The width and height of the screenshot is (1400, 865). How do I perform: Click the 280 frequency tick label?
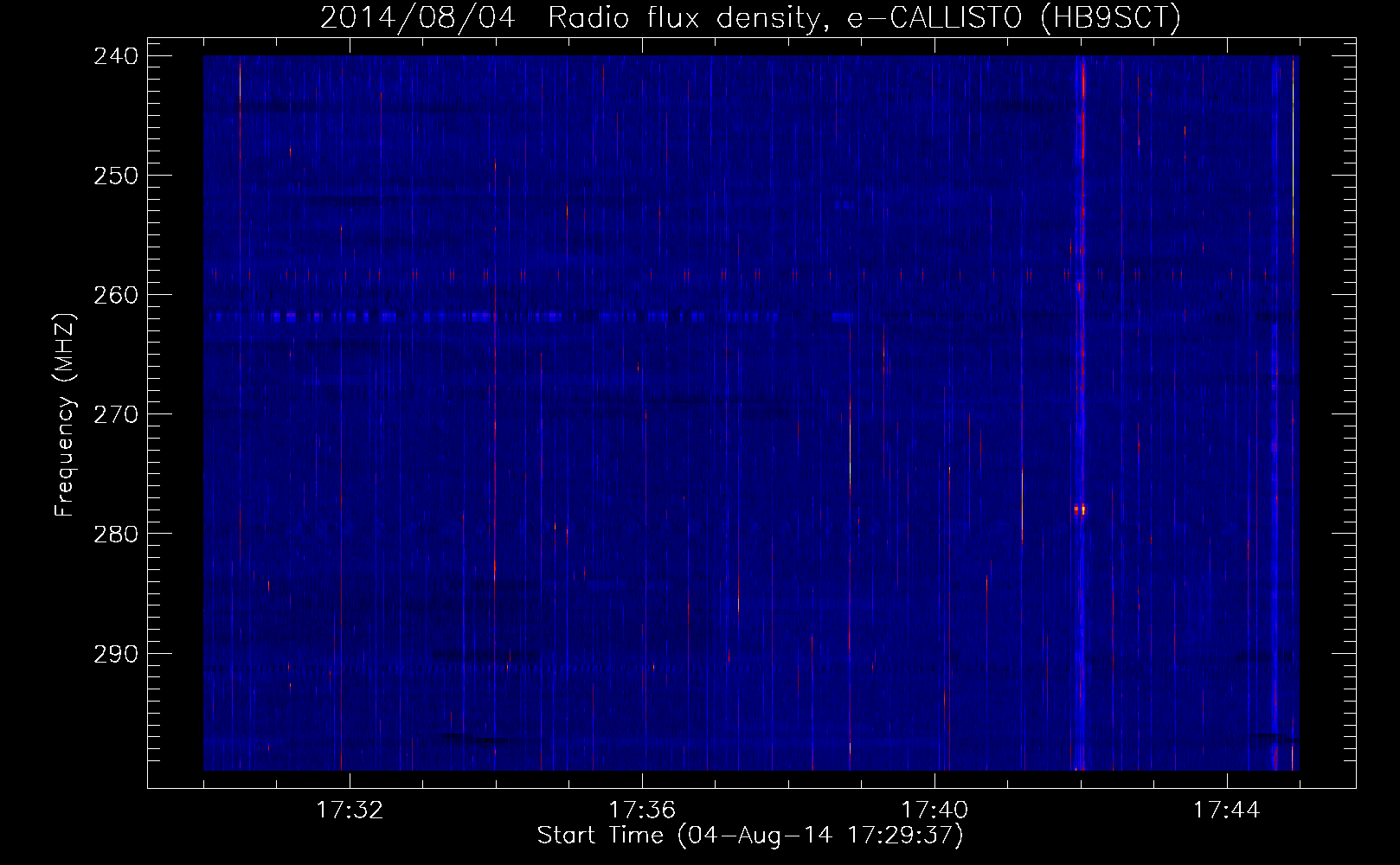coord(115,534)
